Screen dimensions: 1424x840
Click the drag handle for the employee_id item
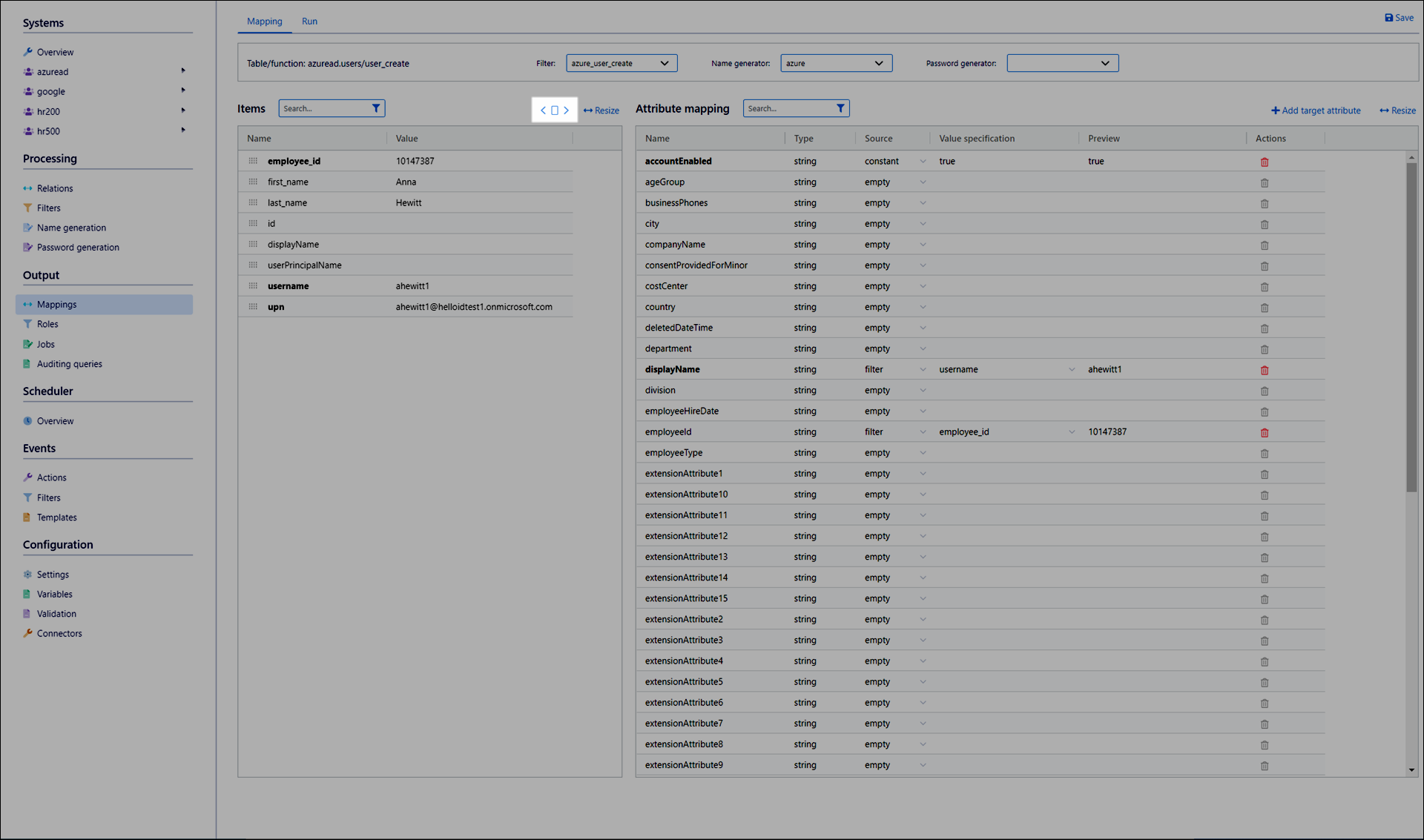[x=253, y=161]
